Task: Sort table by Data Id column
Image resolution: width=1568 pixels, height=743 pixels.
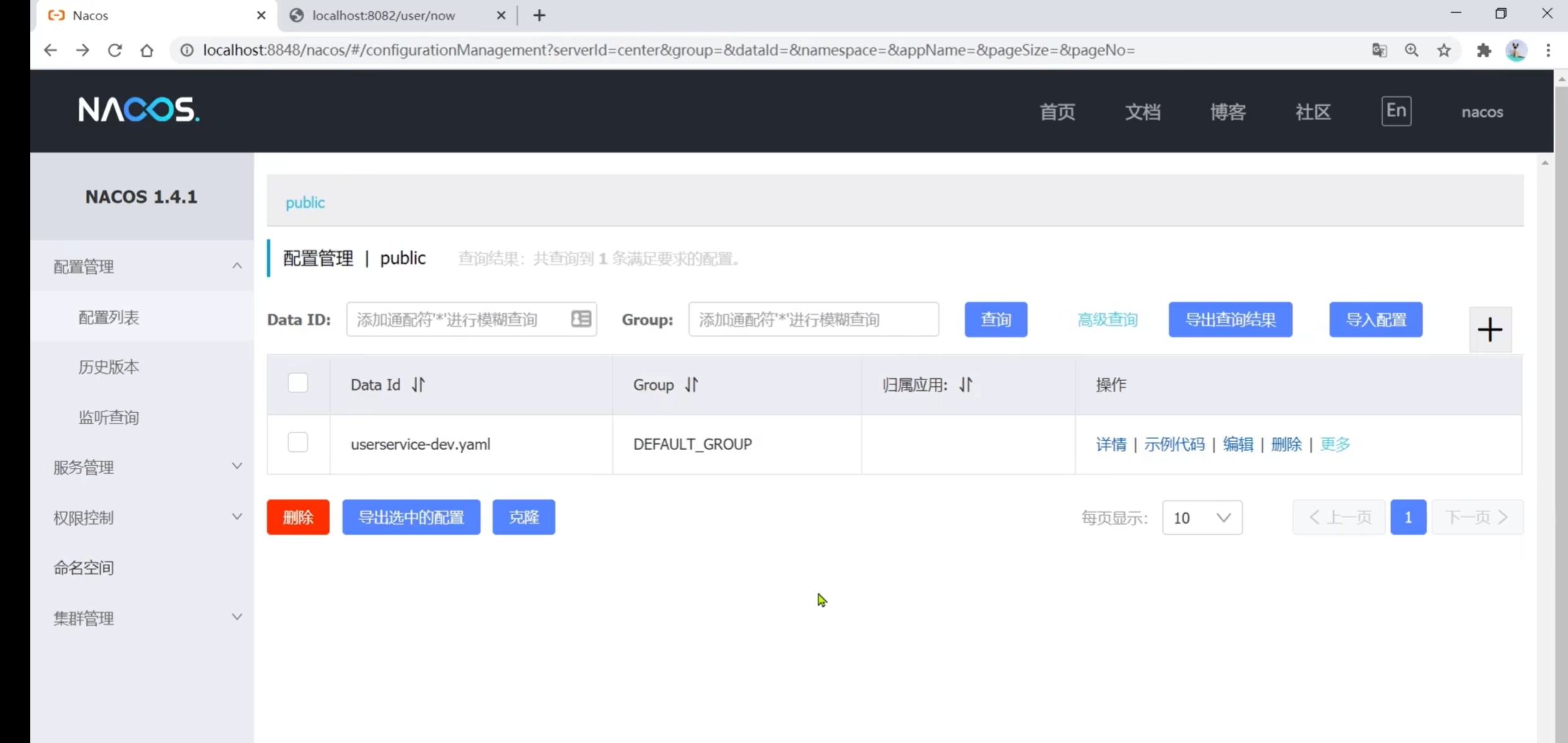Action: (x=419, y=384)
